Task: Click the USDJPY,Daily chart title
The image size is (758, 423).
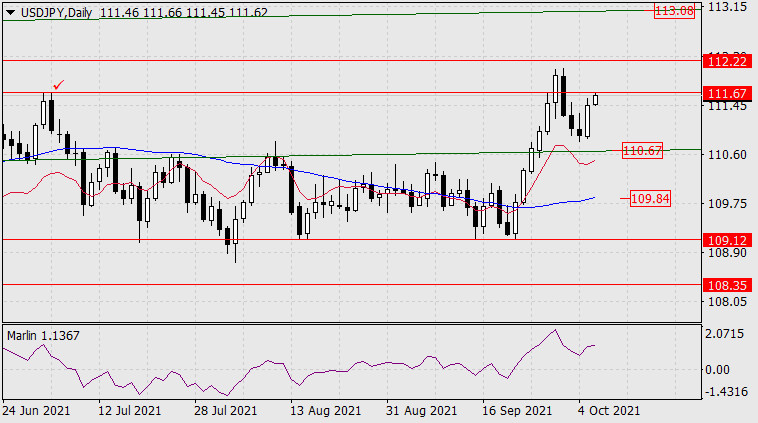Action: tap(57, 13)
